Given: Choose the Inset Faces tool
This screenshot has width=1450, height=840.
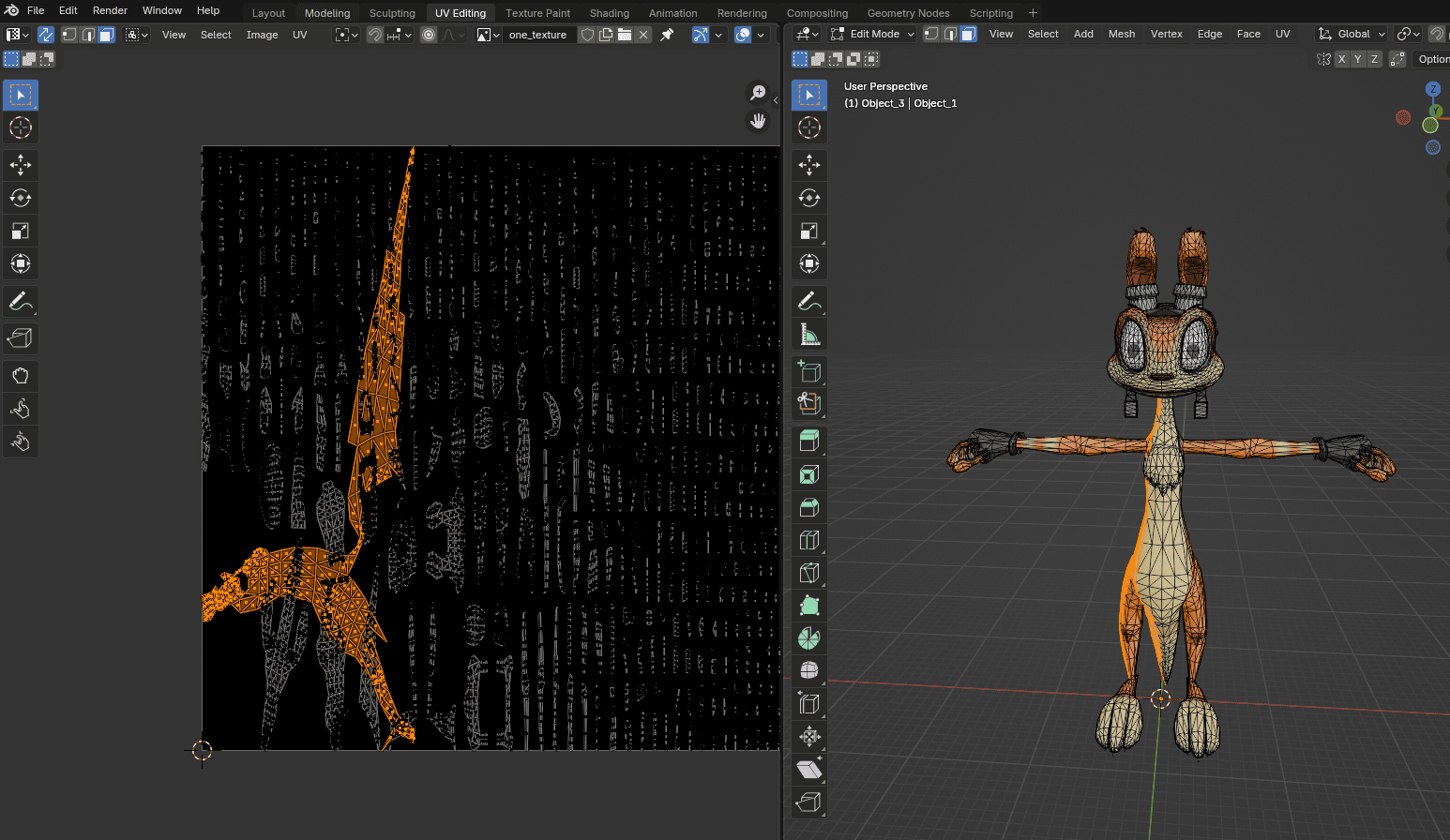Looking at the screenshot, I should click(809, 474).
